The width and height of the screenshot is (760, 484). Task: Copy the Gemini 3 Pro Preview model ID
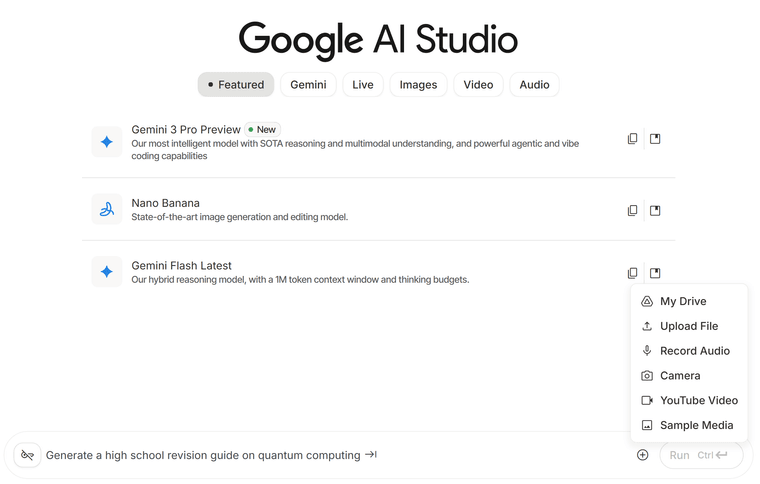(632, 139)
